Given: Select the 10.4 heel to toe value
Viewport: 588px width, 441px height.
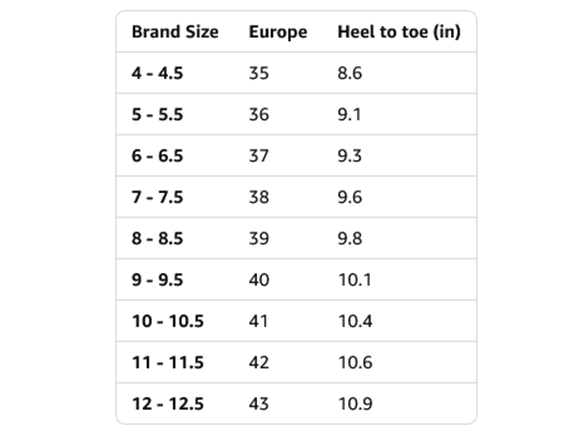Looking at the screenshot, I should tap(355, 321).
